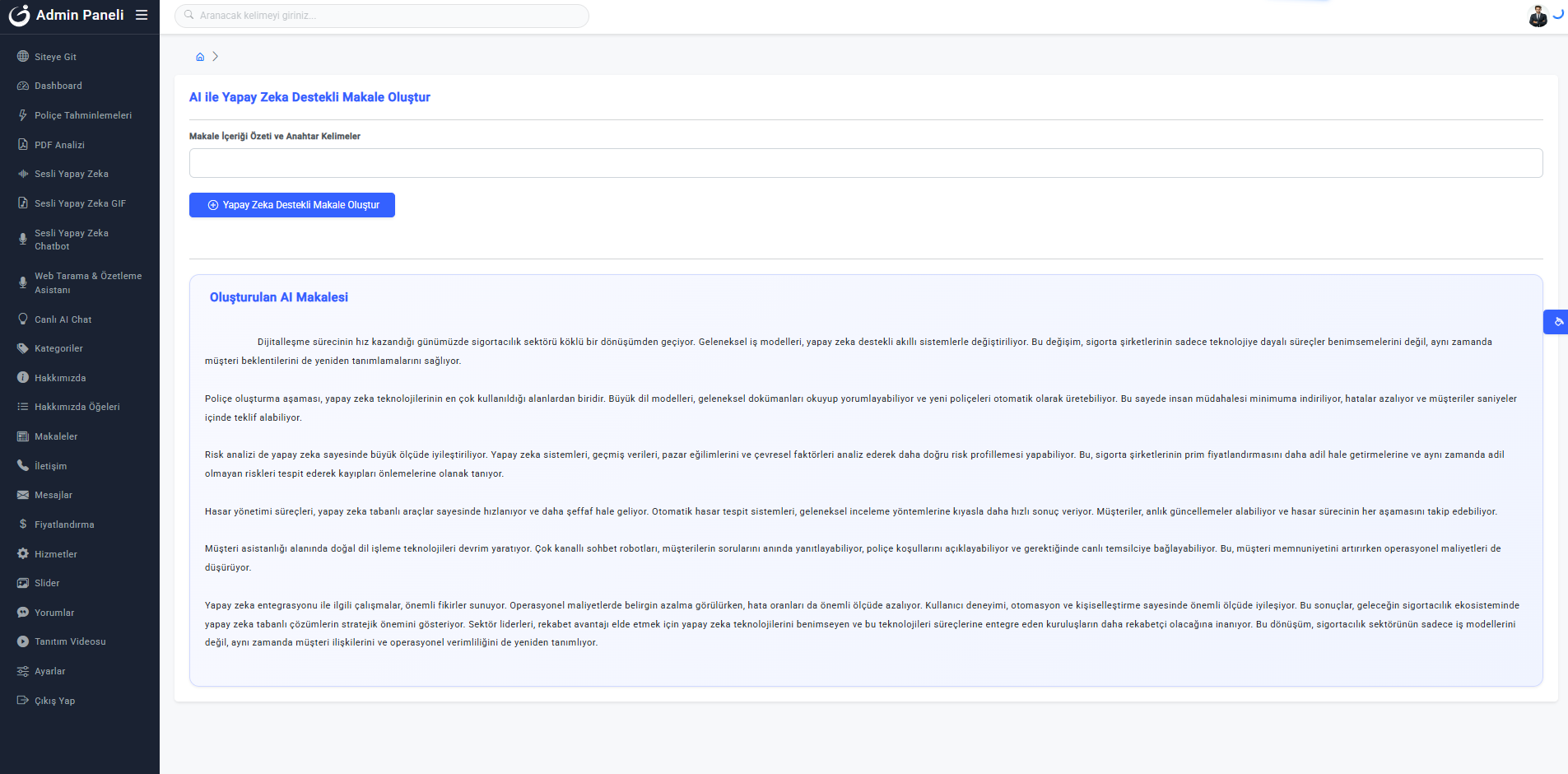1568x774 pixels.
Task: Click the Yorumlar speech bubble icon
Action: click(x=23, y=612)
